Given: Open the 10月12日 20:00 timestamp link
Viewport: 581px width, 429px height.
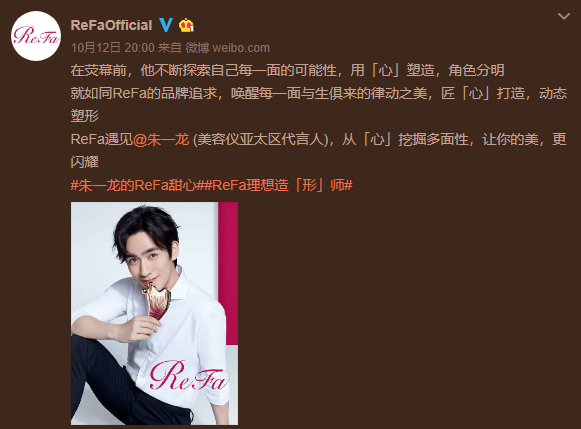Looking at the screenshot, I should [x=113, y=48].
